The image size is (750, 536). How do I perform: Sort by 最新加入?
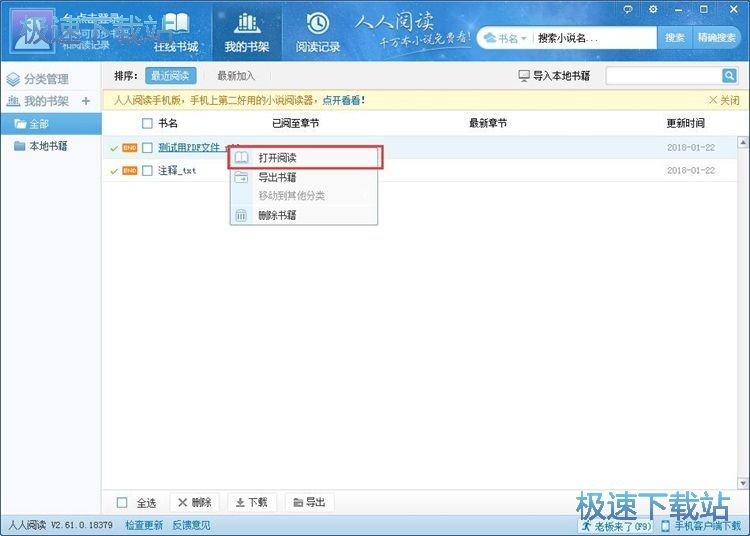coord(236,76)
